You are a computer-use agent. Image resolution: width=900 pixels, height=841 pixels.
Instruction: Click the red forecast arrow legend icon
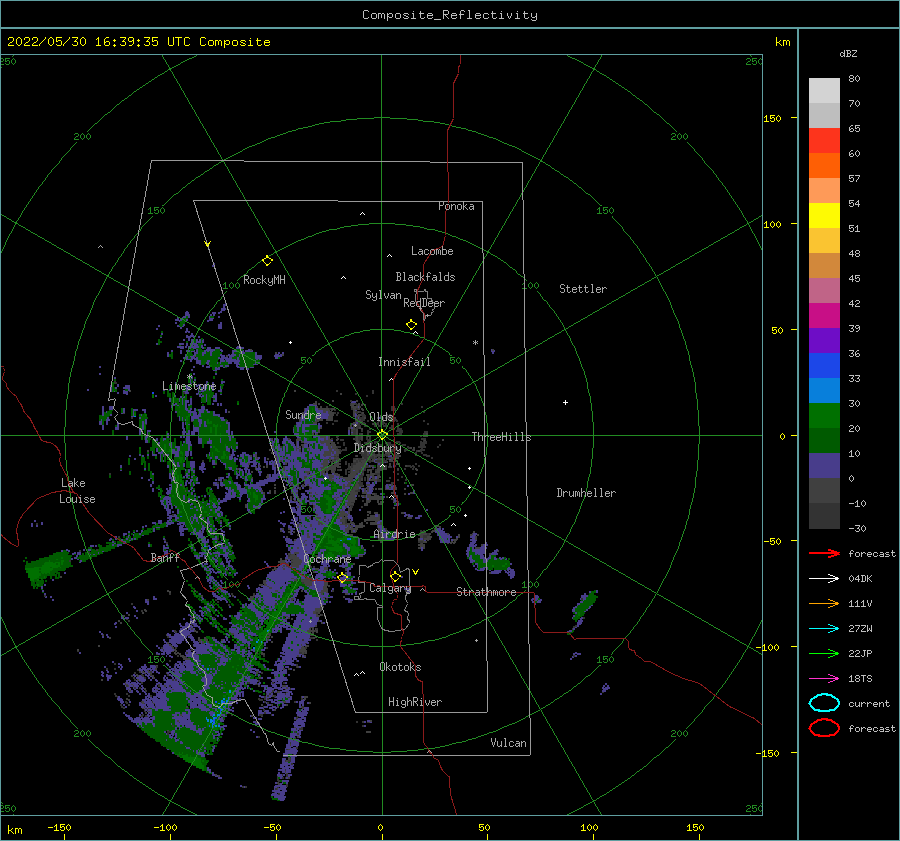(x=824, y=553)
